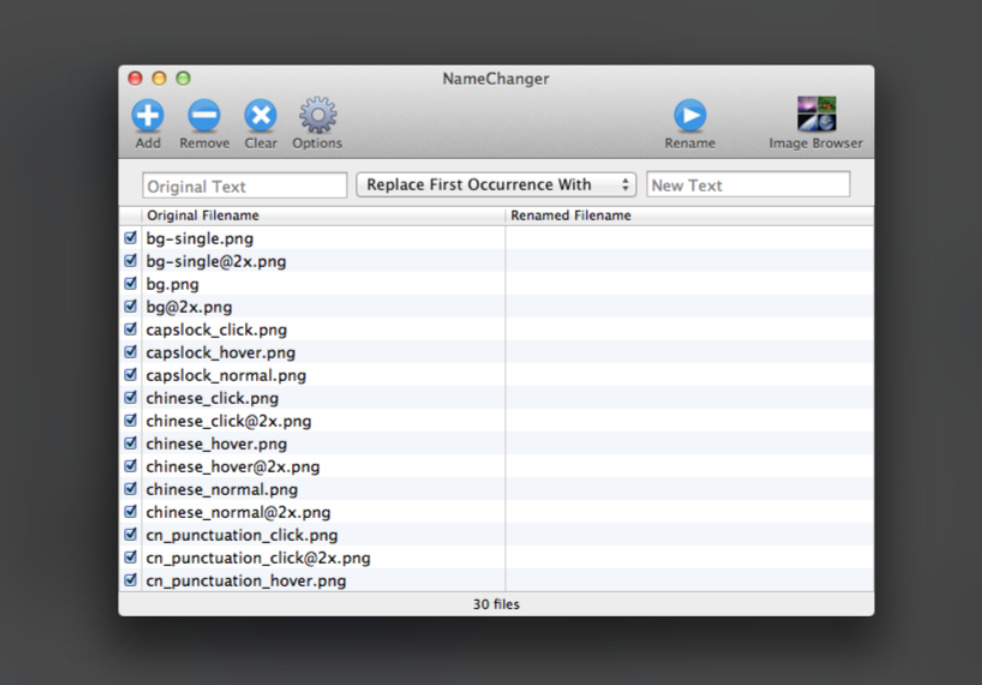The image size is (982, 685).
Task: Click the Original Text input field
Action: [245, 186]
